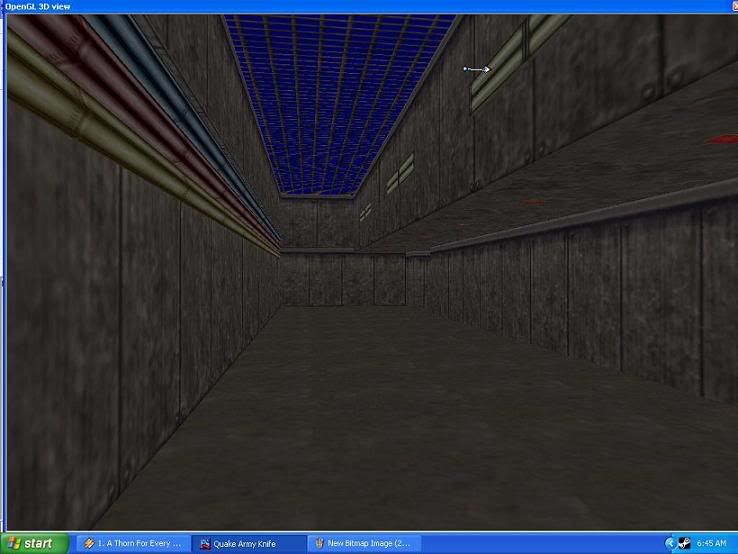Expand hidden system tray icons chevron
Viewport: 738px width, 554px height.
[x=670, y=543]
